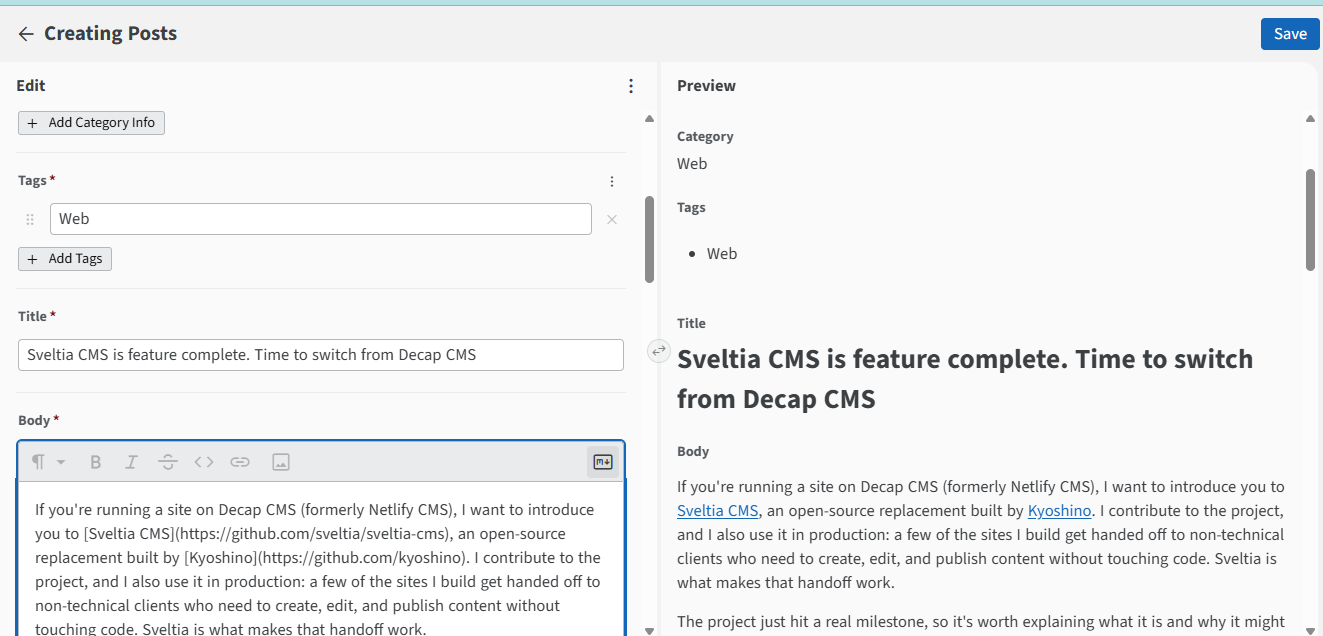This screenshot has height=636, width=1323.
Task: Open the Kyoshino link in the preview
Action: [1059, 511]
